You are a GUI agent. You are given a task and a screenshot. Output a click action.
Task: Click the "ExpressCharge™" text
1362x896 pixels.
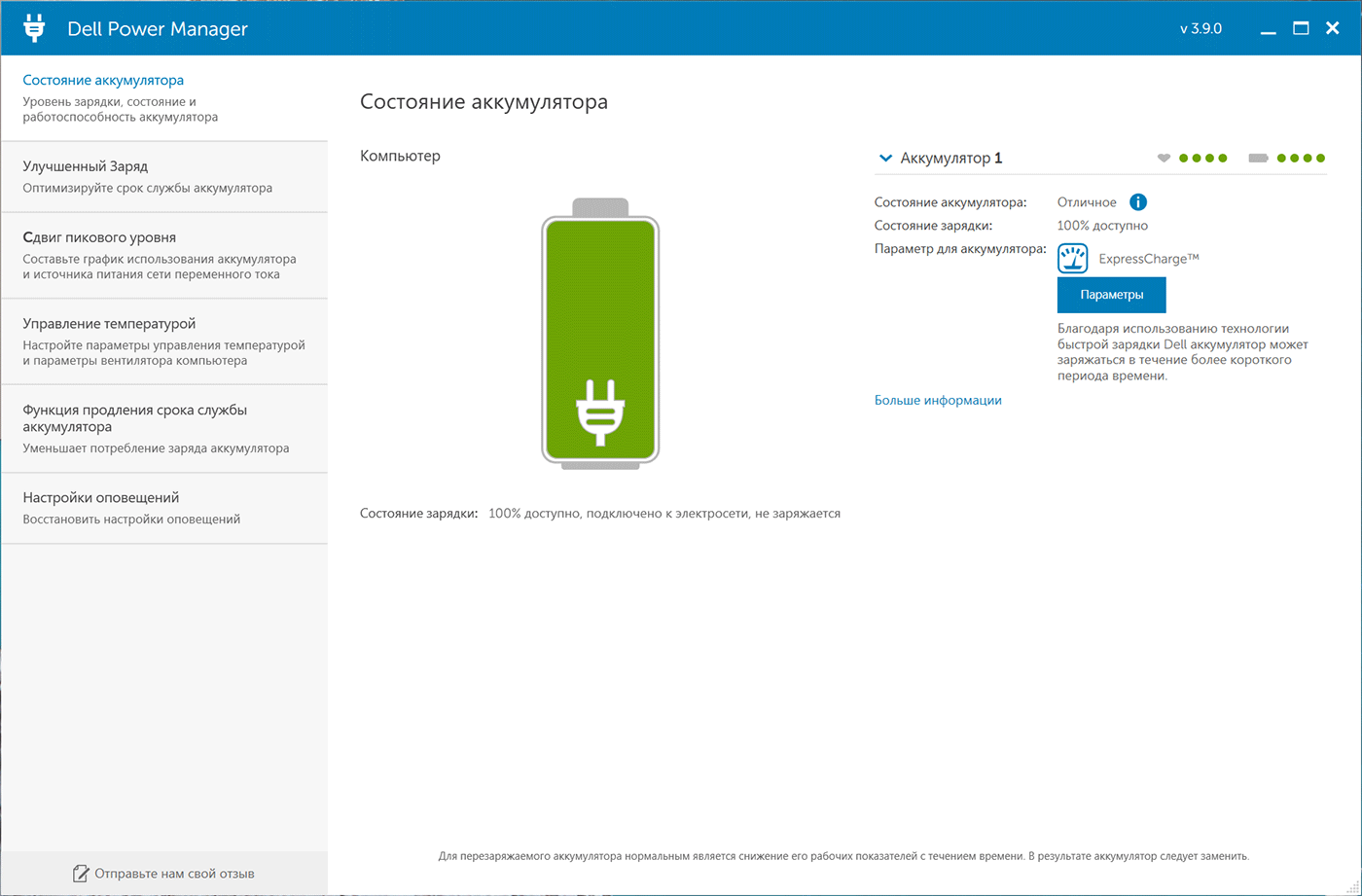point(1149,259)
